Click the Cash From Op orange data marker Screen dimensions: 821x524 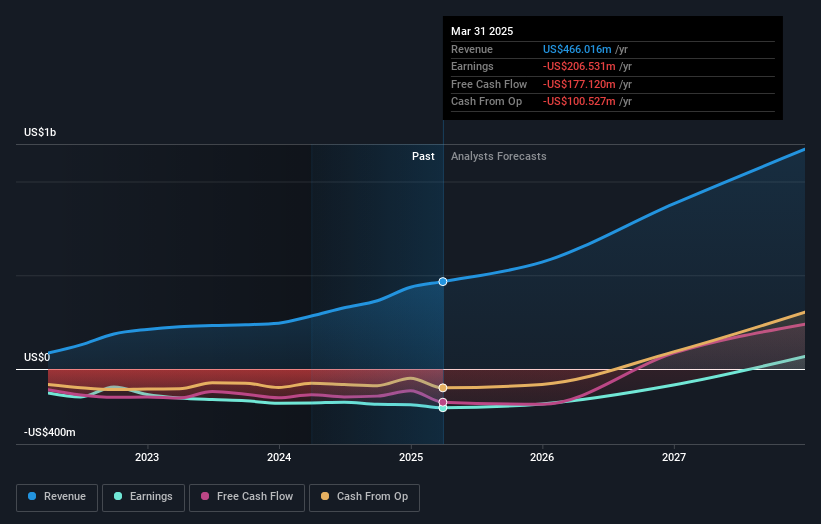pos(443,388)
